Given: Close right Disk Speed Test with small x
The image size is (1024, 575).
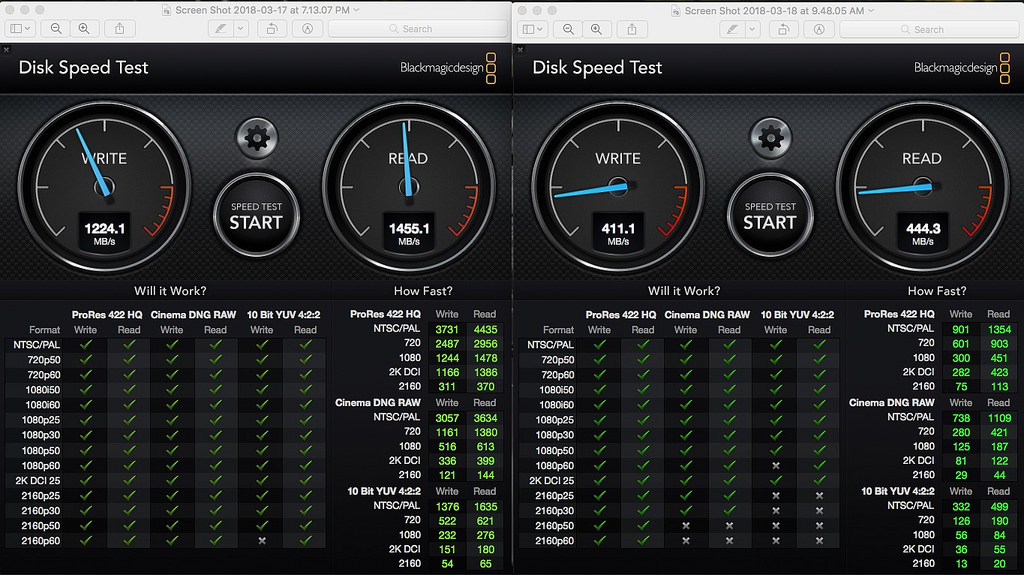Looking at the screenshot, I should tap(520, 50).
